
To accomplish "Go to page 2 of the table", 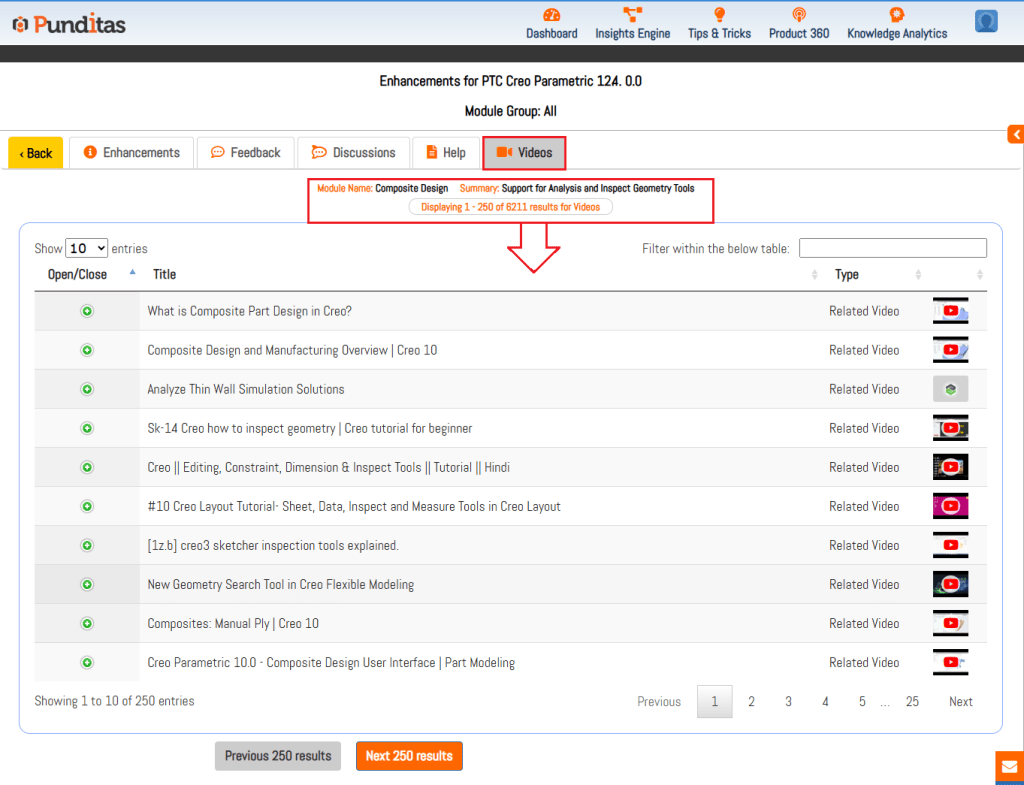I will coord(751,701).
